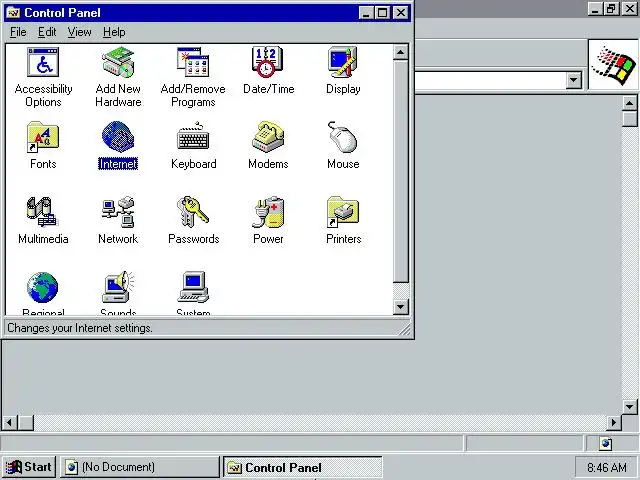Select Add/Remove Programs icon

tap(193, 62)
